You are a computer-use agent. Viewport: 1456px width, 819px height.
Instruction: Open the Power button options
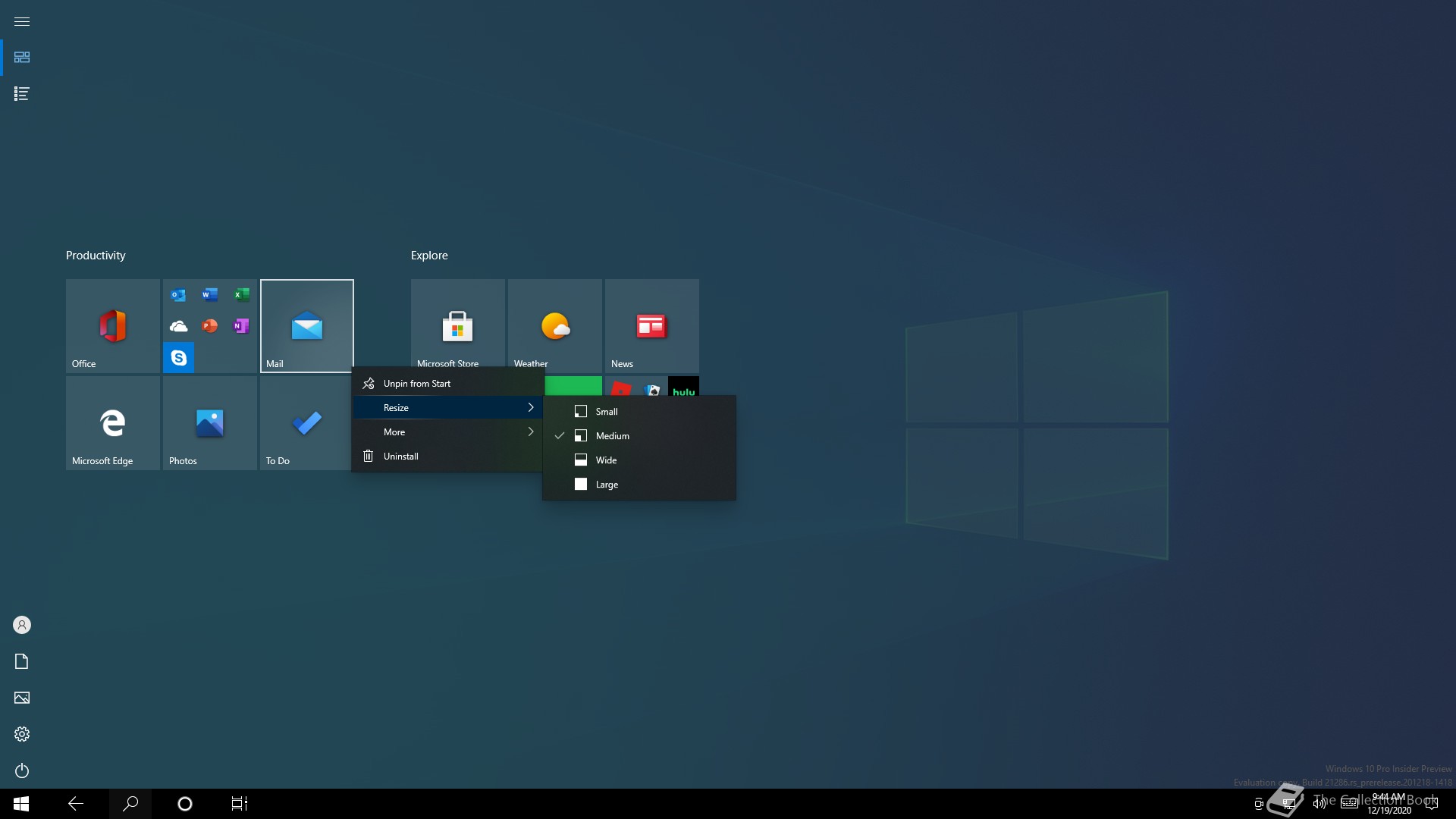[x=22, y=770]
